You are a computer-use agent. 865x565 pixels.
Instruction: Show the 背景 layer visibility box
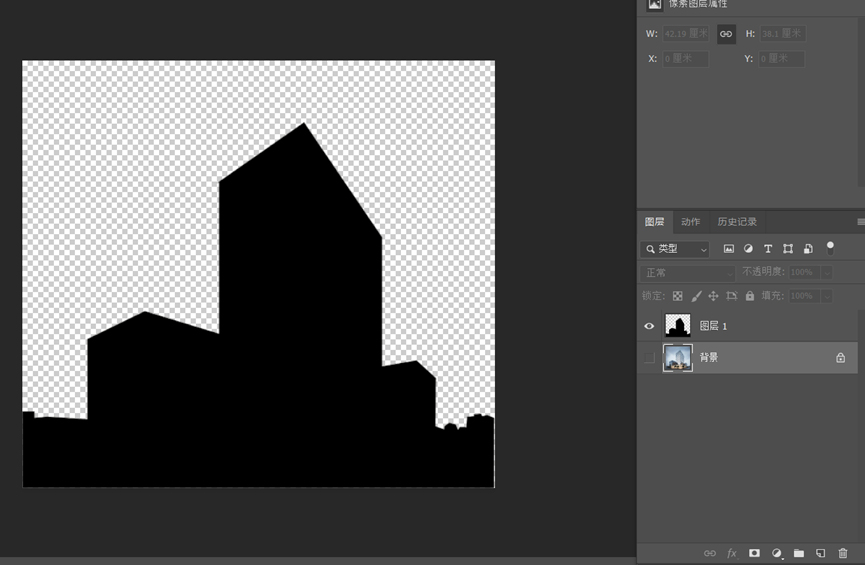tap(649, 358)
